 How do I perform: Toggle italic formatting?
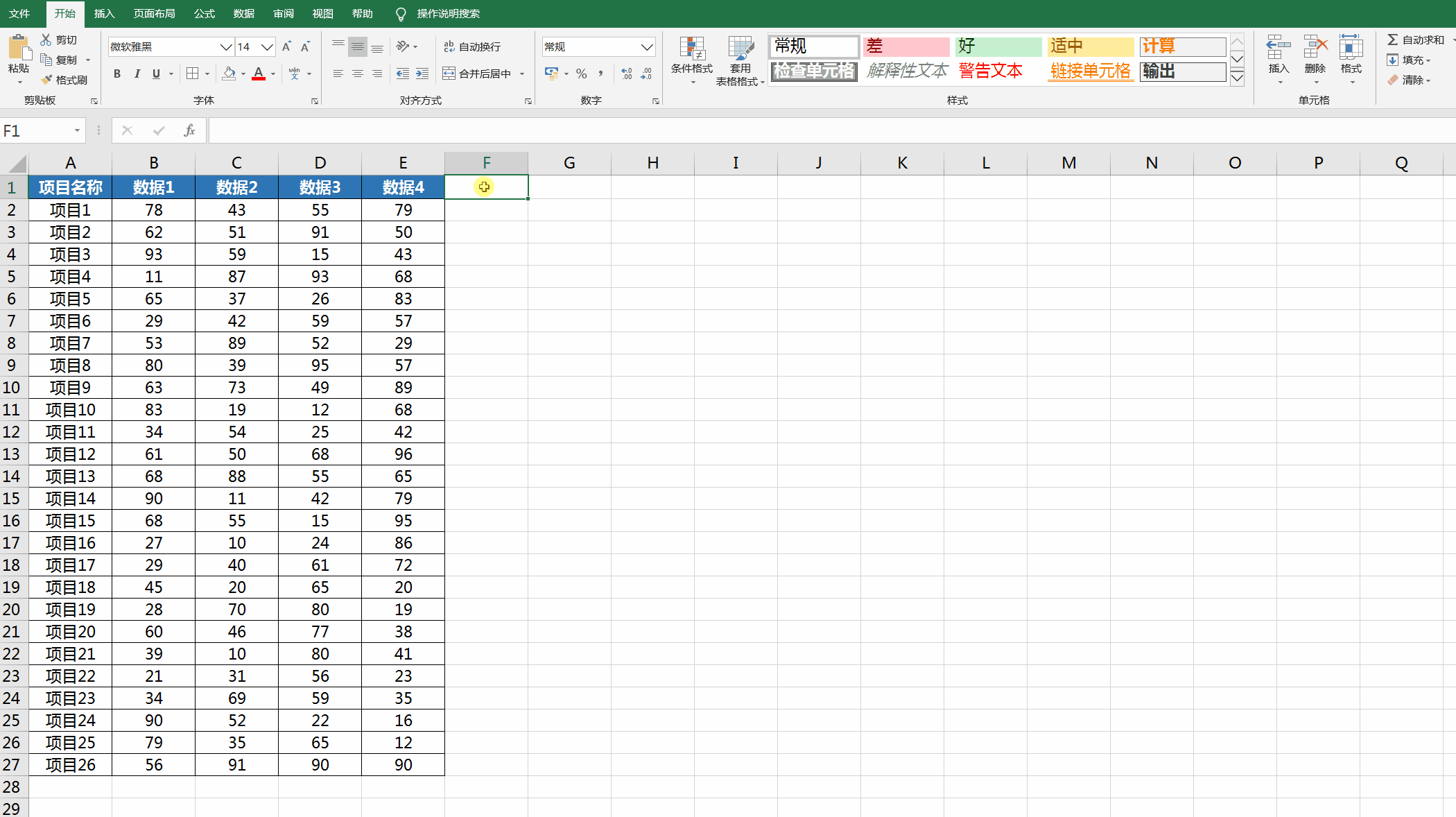coord(137,74)
